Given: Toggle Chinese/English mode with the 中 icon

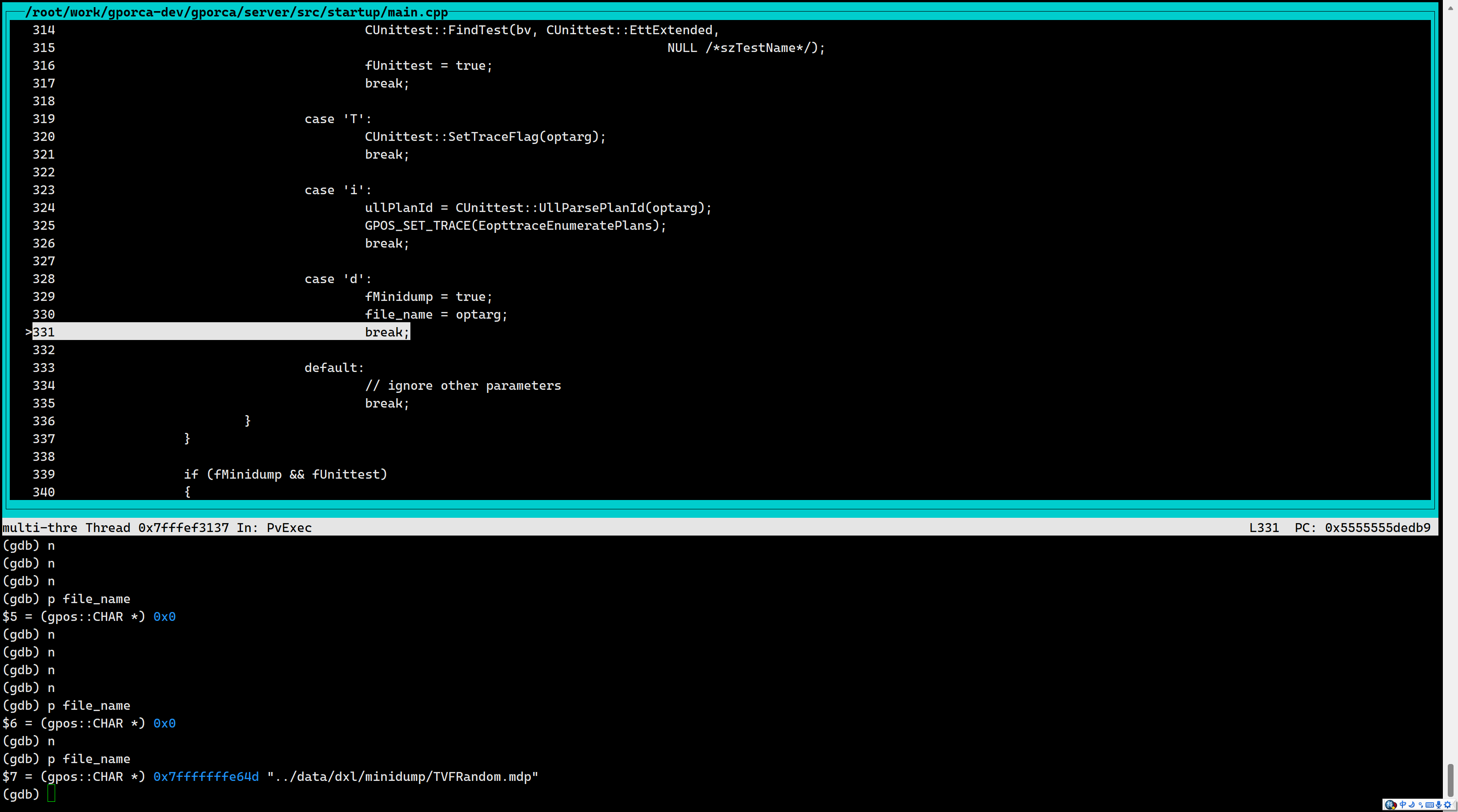Looking at the screenshot, I should click(x=1403, y=804).
